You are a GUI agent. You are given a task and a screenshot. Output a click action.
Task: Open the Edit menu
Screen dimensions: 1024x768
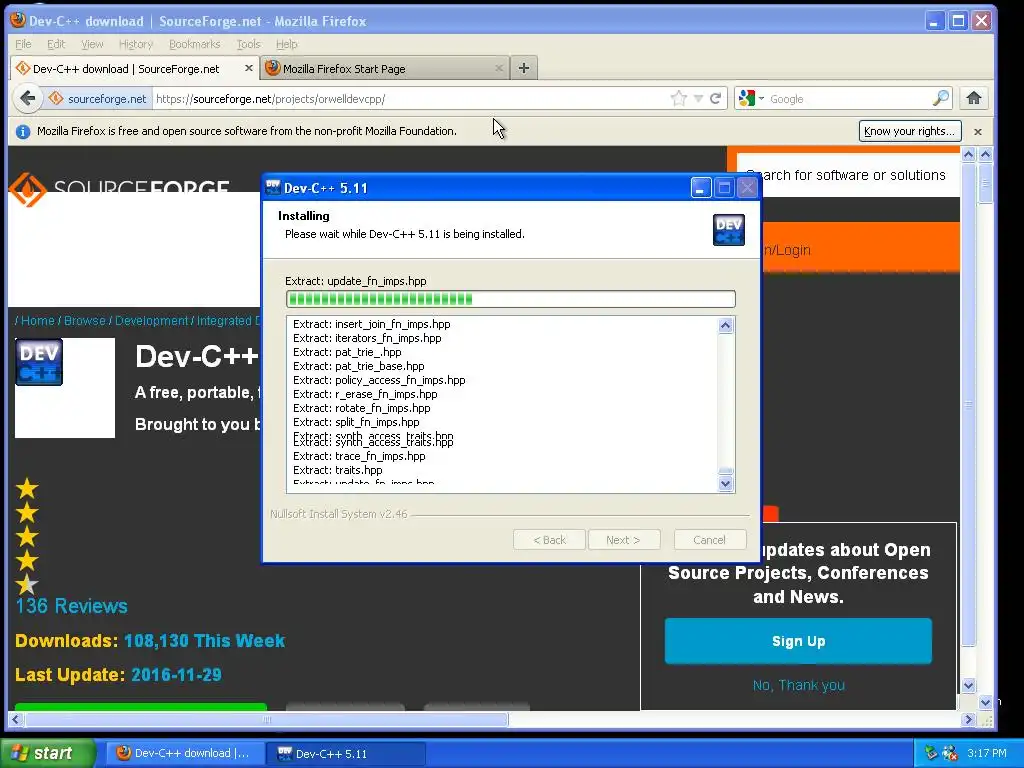click(56, 44)
